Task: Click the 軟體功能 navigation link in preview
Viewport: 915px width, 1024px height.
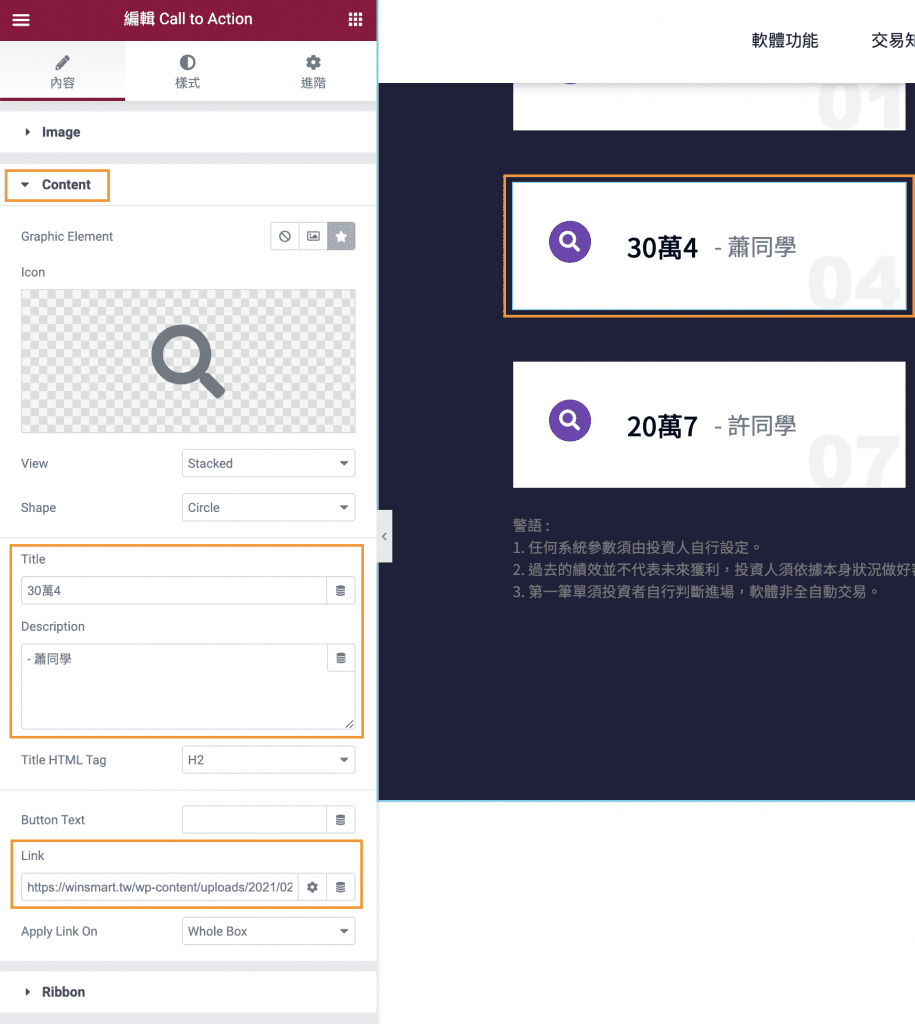Action: (784, 40)
